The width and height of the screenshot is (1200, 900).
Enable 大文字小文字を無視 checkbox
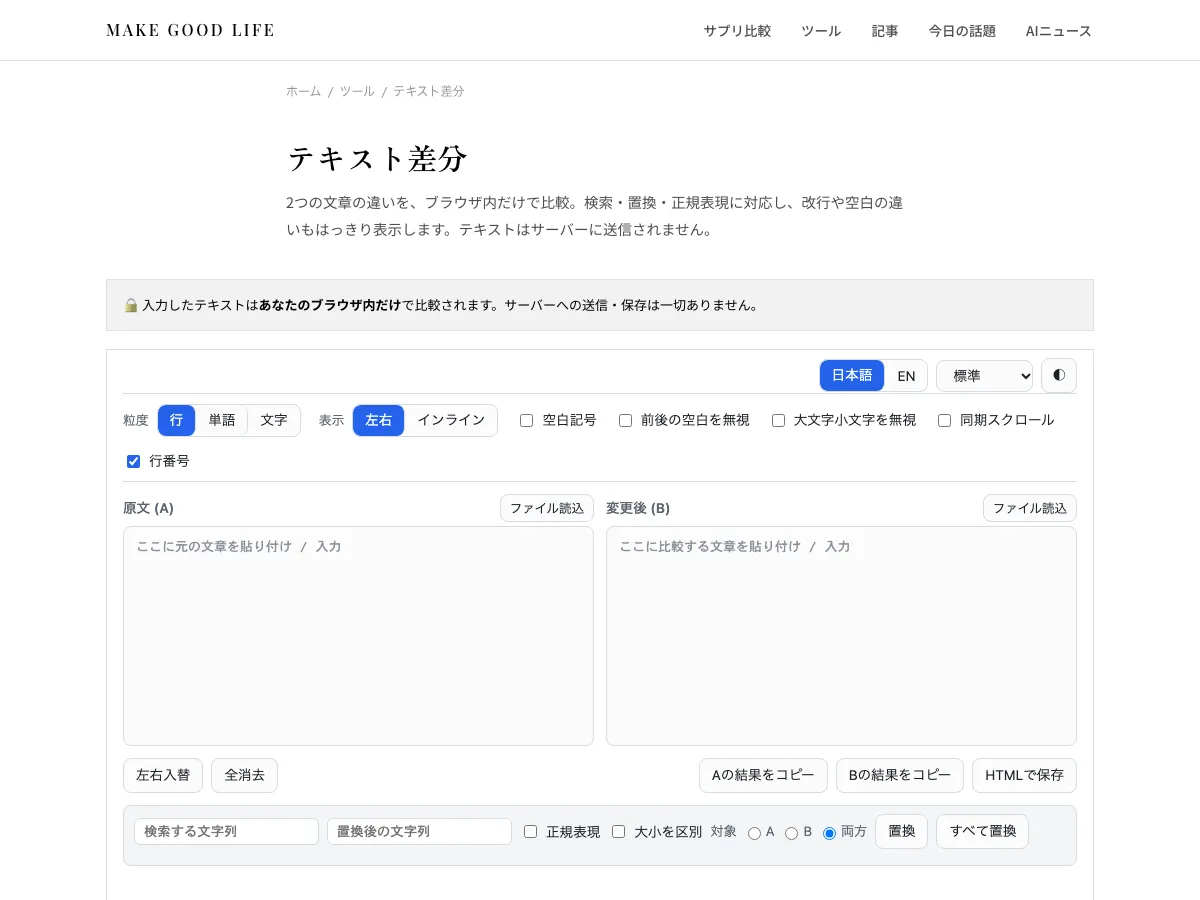click(778, 421)
